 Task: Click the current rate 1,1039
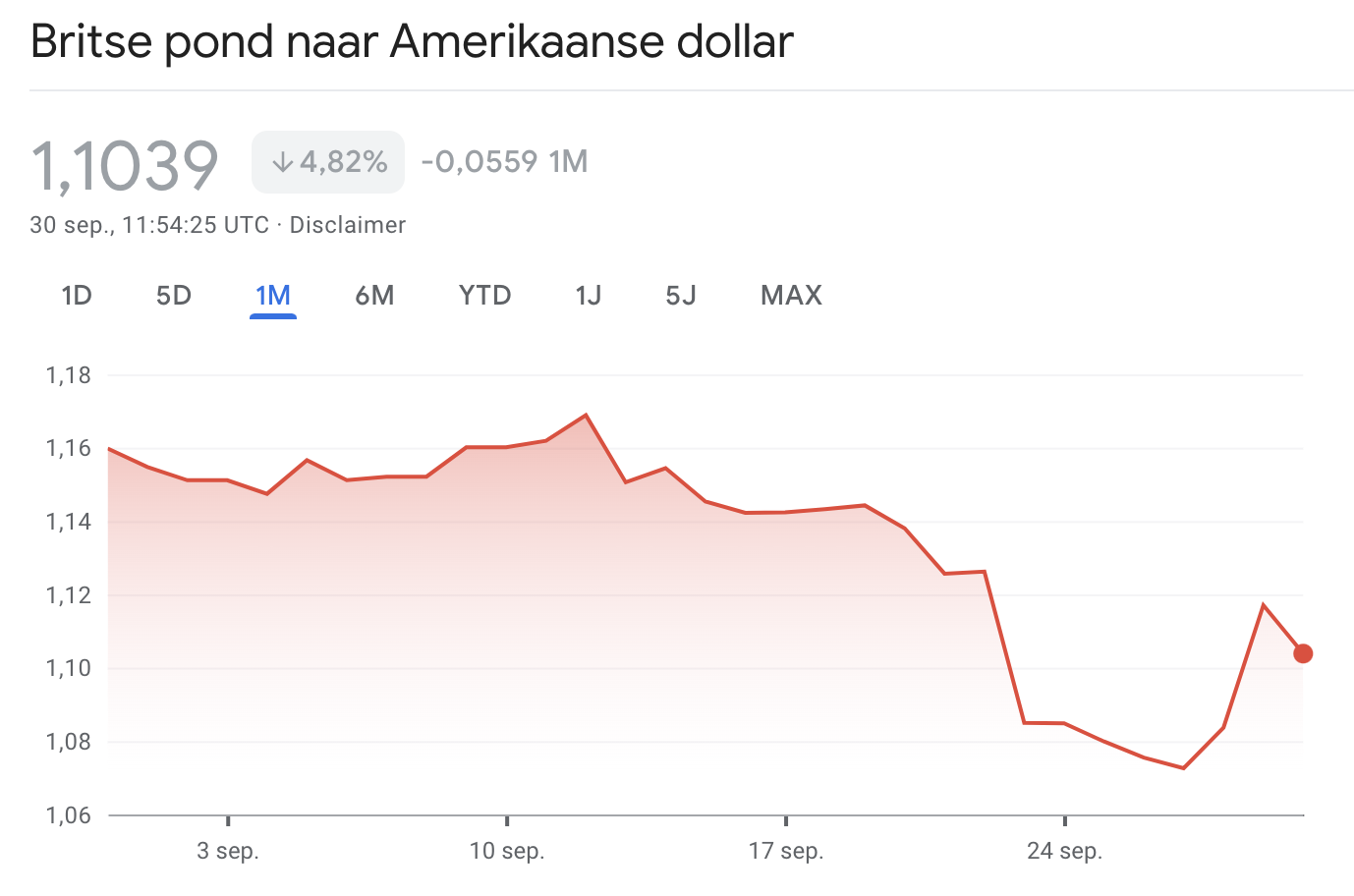point(125,165)
